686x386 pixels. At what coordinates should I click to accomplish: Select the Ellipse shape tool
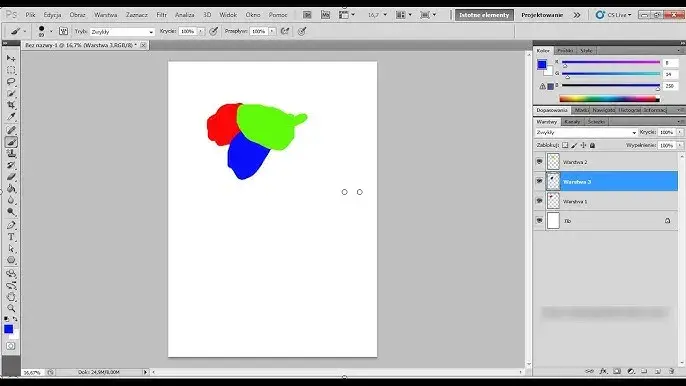pos(11,260)
